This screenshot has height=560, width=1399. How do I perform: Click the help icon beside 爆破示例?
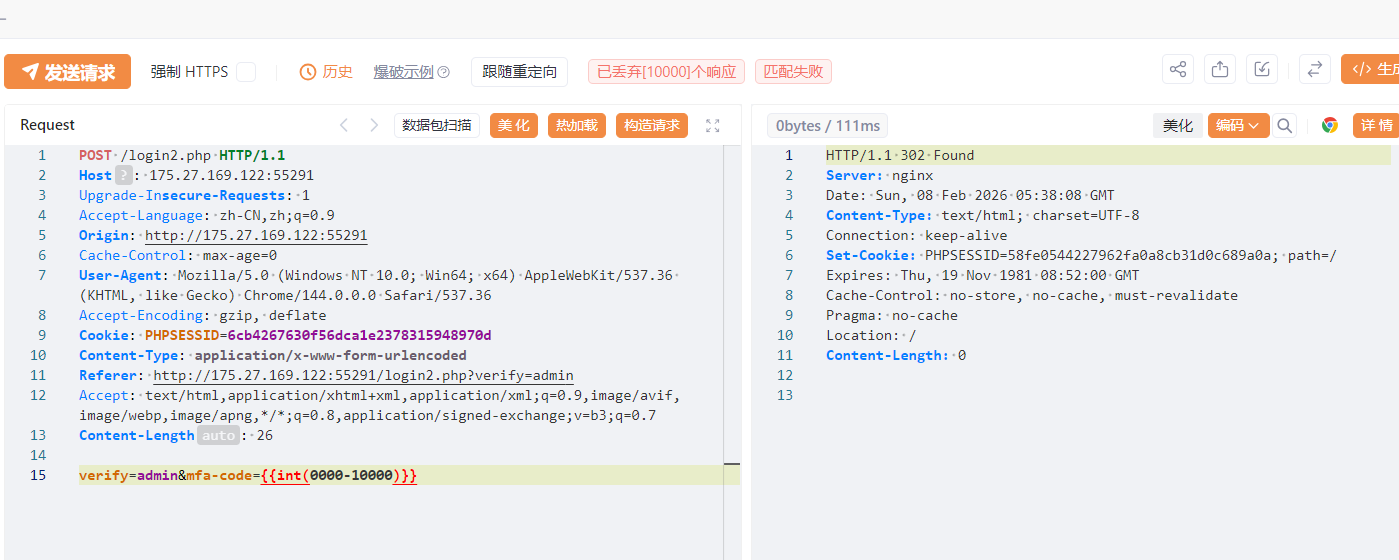[444, 72]
